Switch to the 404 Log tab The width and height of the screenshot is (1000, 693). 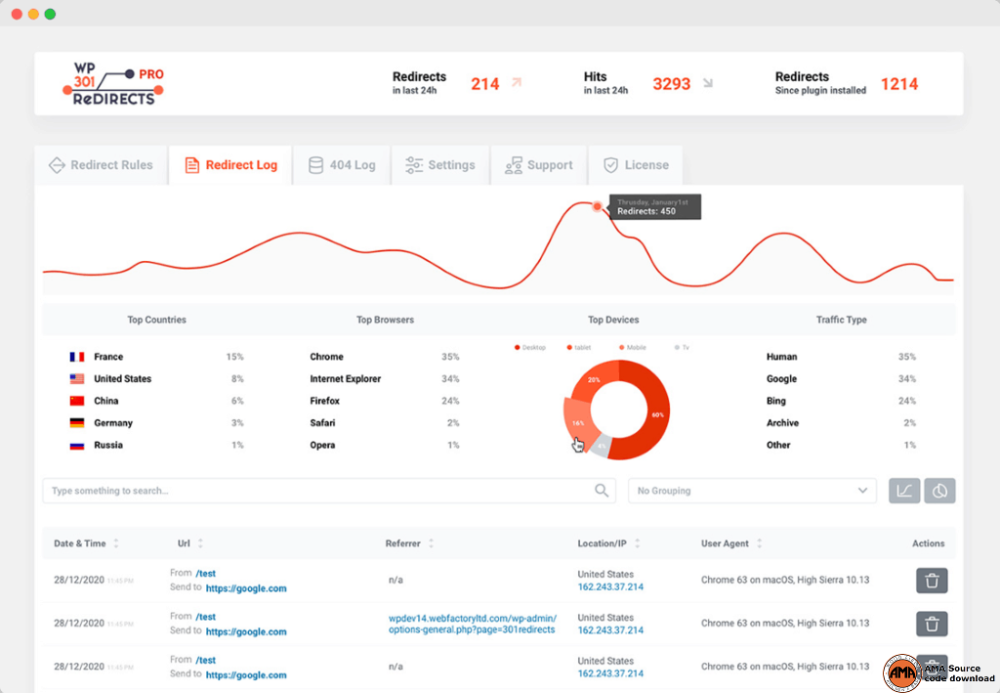(x=342, y=164)
